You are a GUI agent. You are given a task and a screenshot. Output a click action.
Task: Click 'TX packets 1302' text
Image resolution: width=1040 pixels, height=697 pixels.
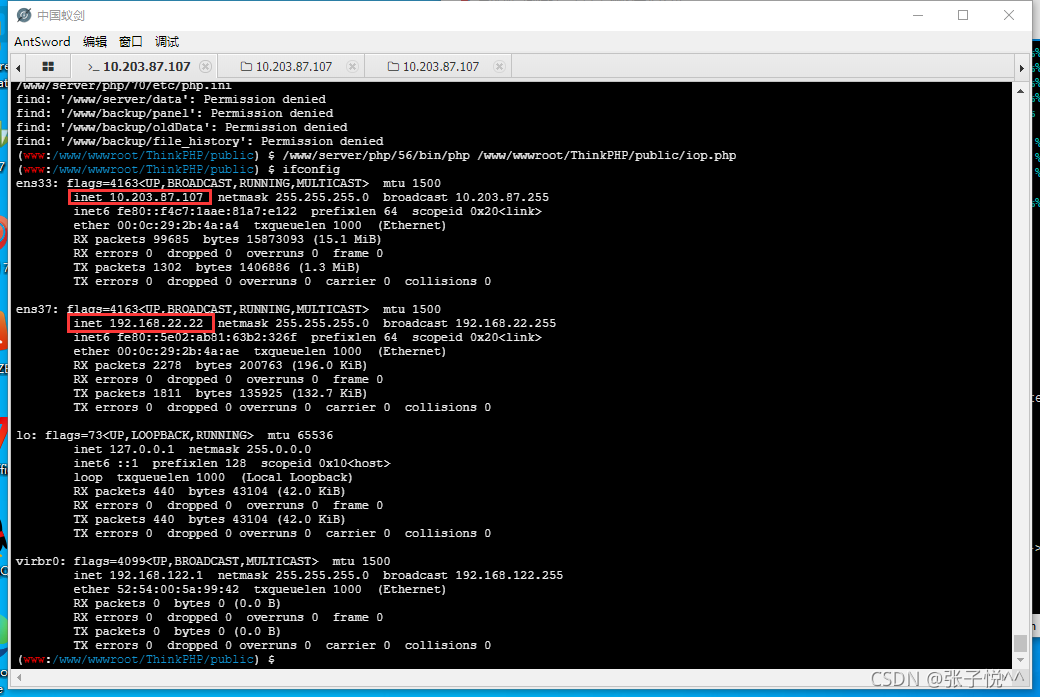[x=127, y=267]
